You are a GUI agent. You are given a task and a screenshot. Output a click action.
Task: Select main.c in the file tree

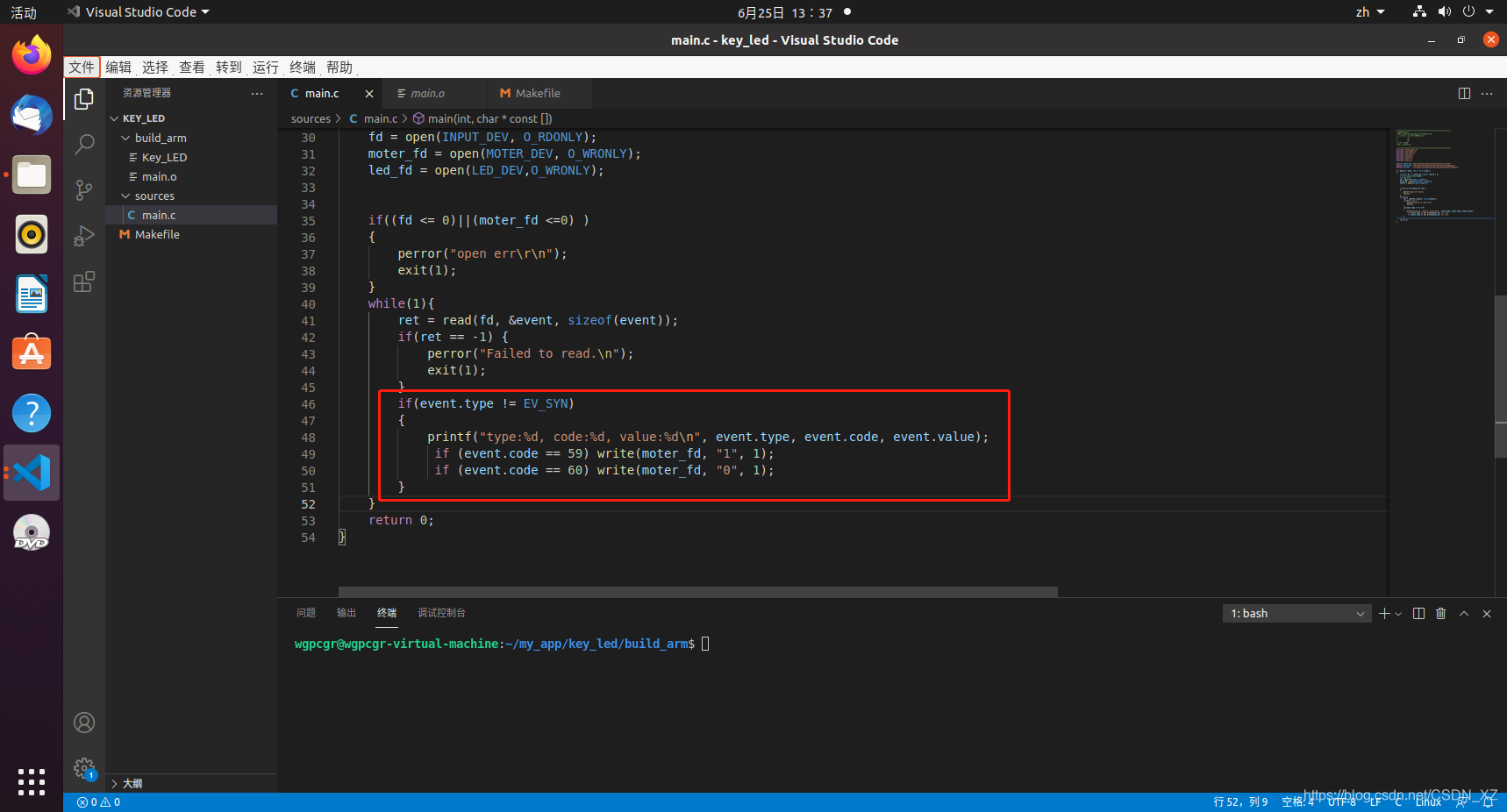(191, 215)
